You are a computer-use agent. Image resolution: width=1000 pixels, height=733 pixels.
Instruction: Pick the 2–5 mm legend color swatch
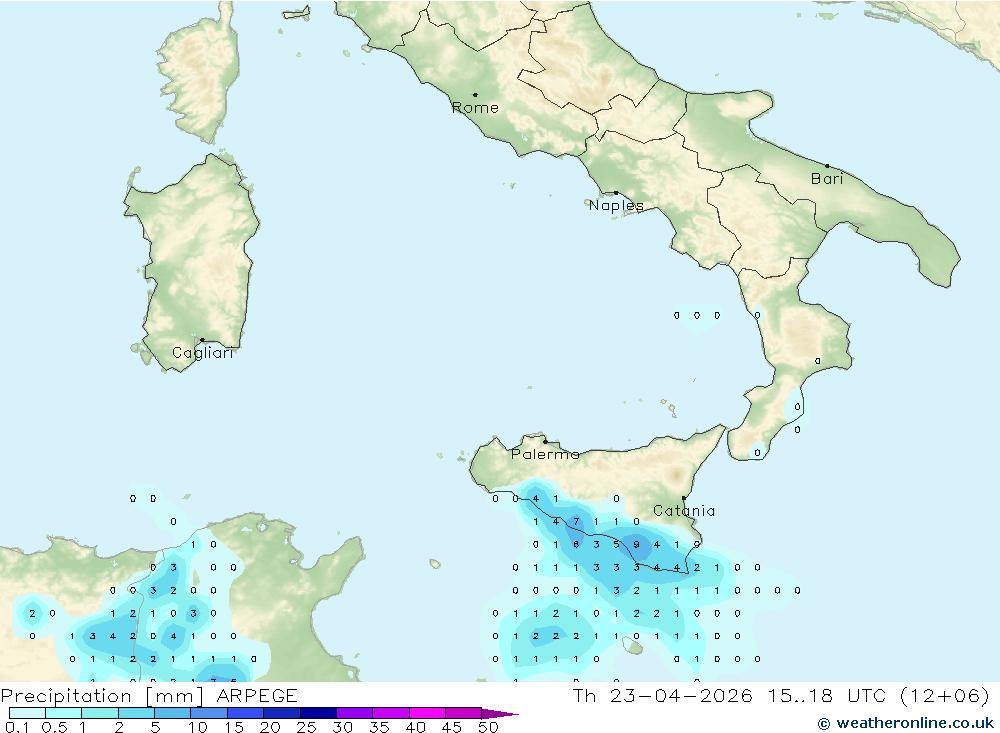136,713
